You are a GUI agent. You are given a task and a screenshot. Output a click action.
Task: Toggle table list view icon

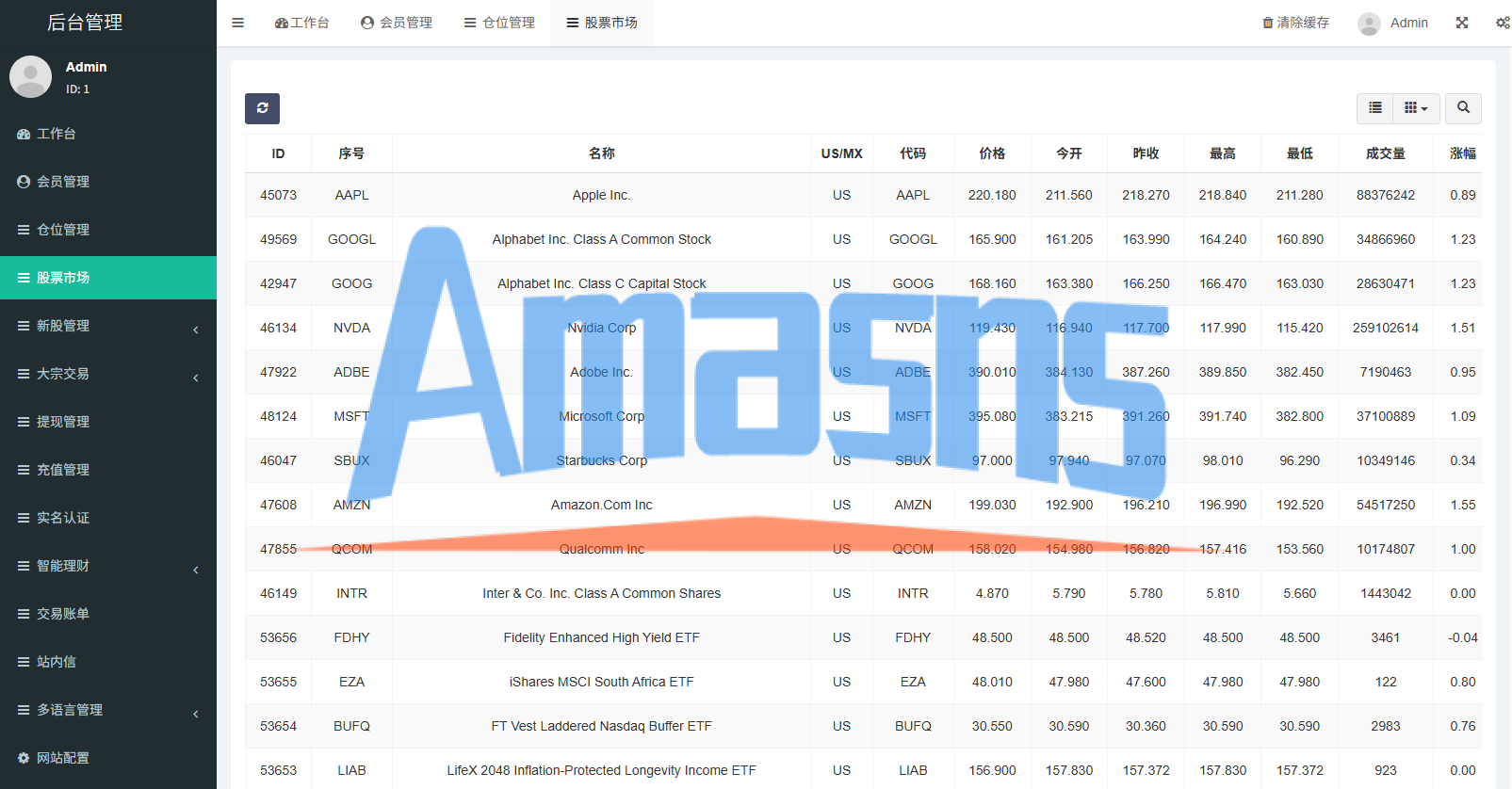click(x=1375, y=108)
